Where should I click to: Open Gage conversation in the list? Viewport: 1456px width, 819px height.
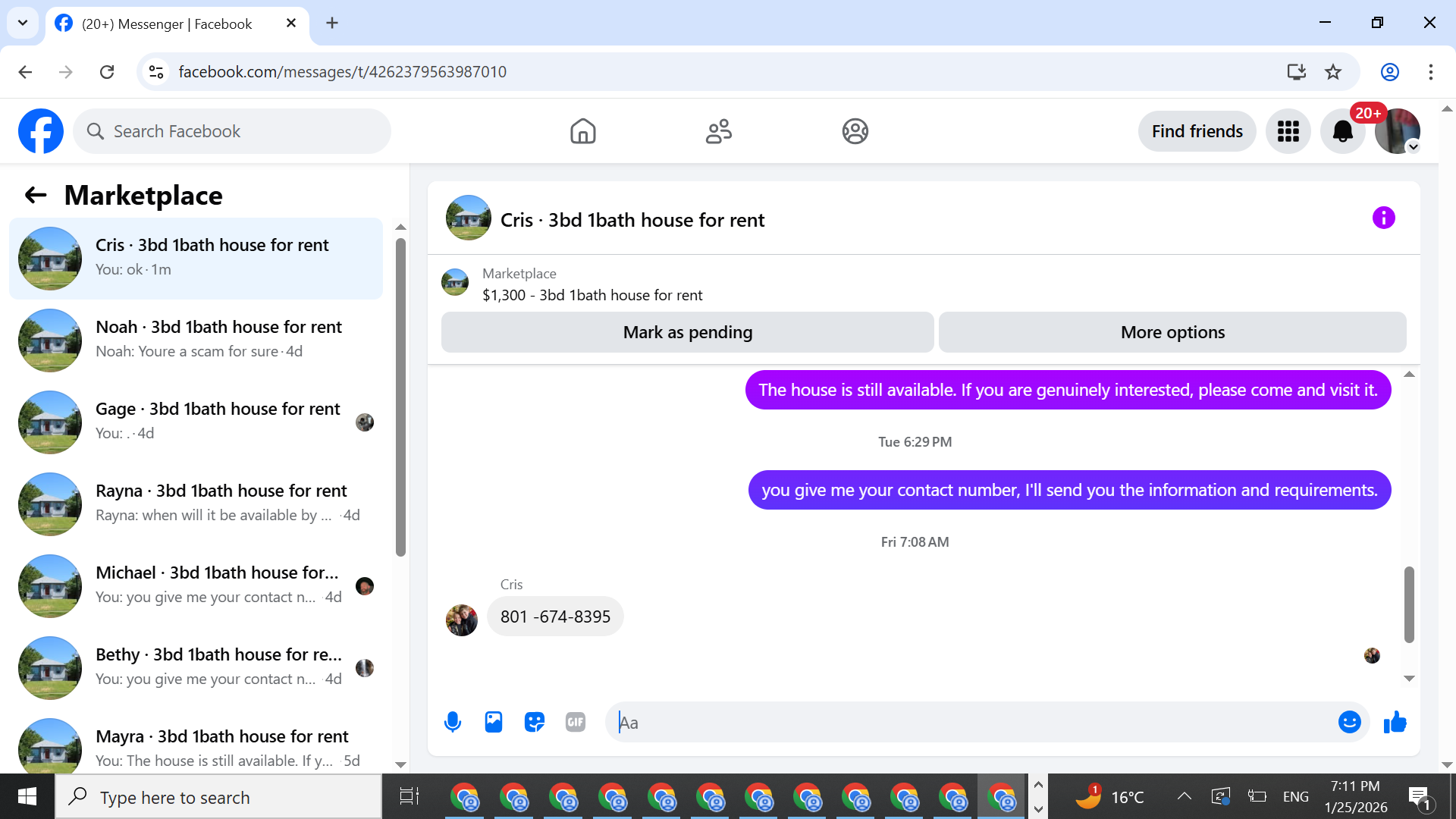pyautogui.click(x=196, y=422)
